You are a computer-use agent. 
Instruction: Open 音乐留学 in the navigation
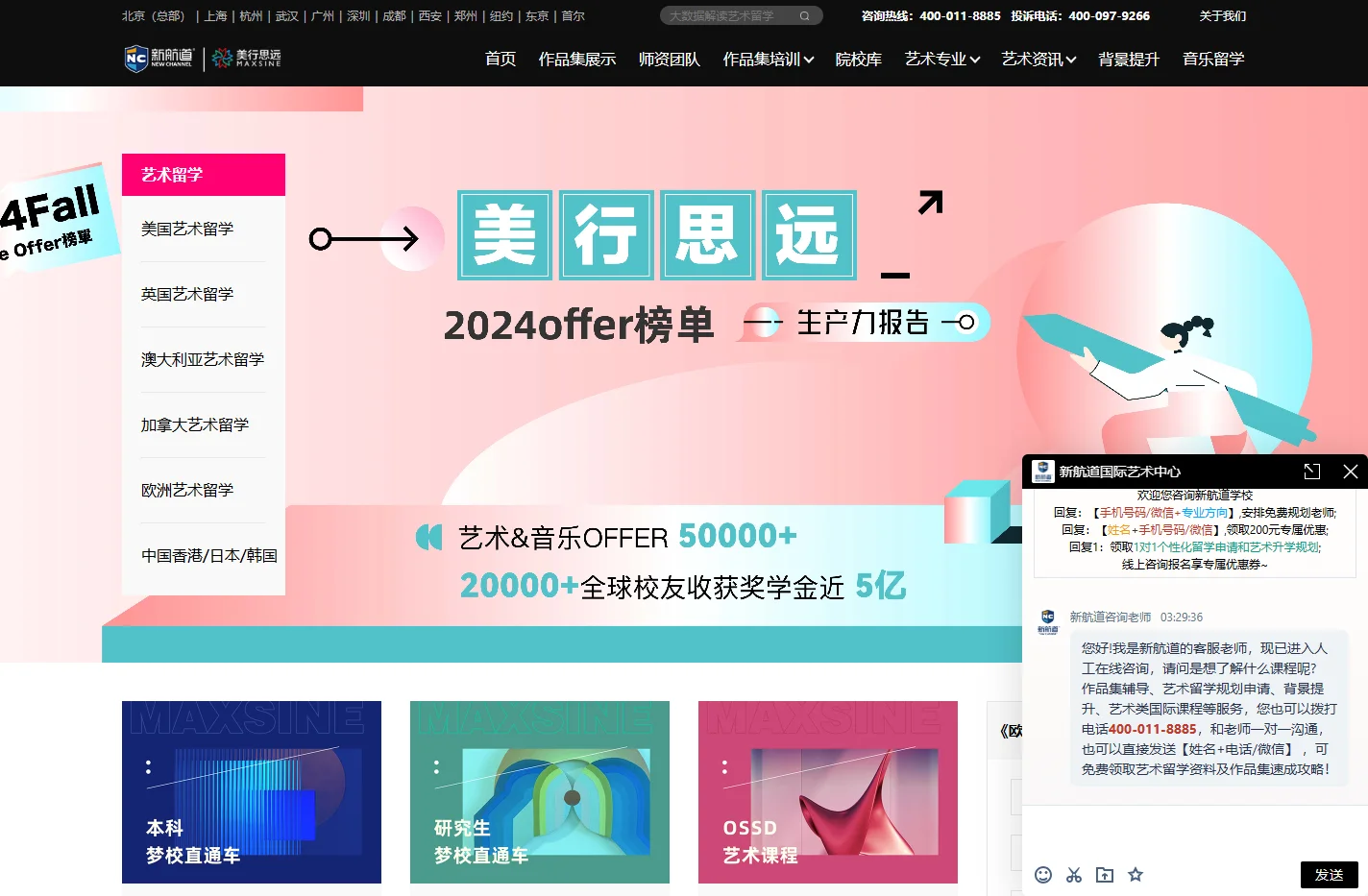[x=1213, y=60]
